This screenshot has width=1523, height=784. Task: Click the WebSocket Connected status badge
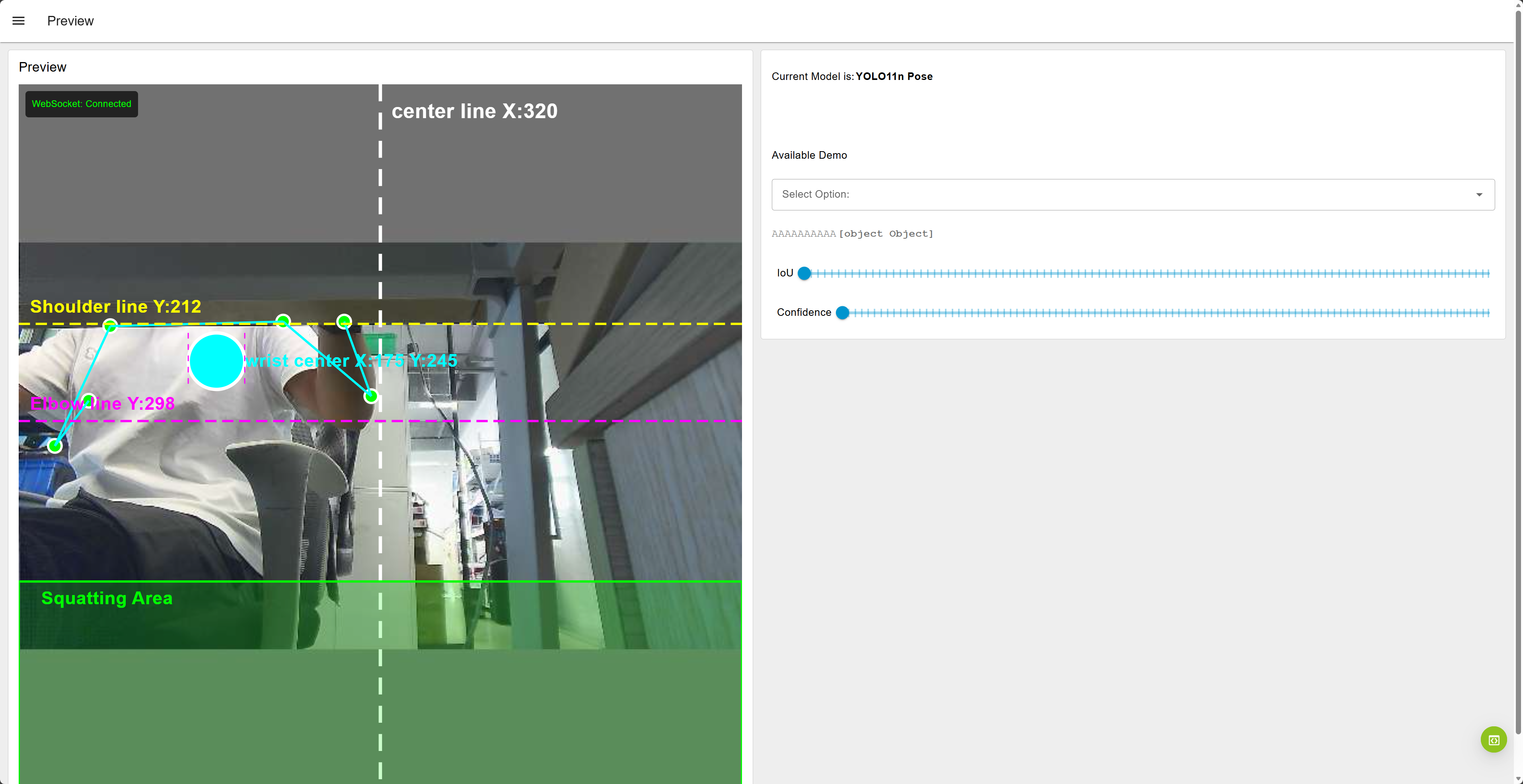coord(82,104)
